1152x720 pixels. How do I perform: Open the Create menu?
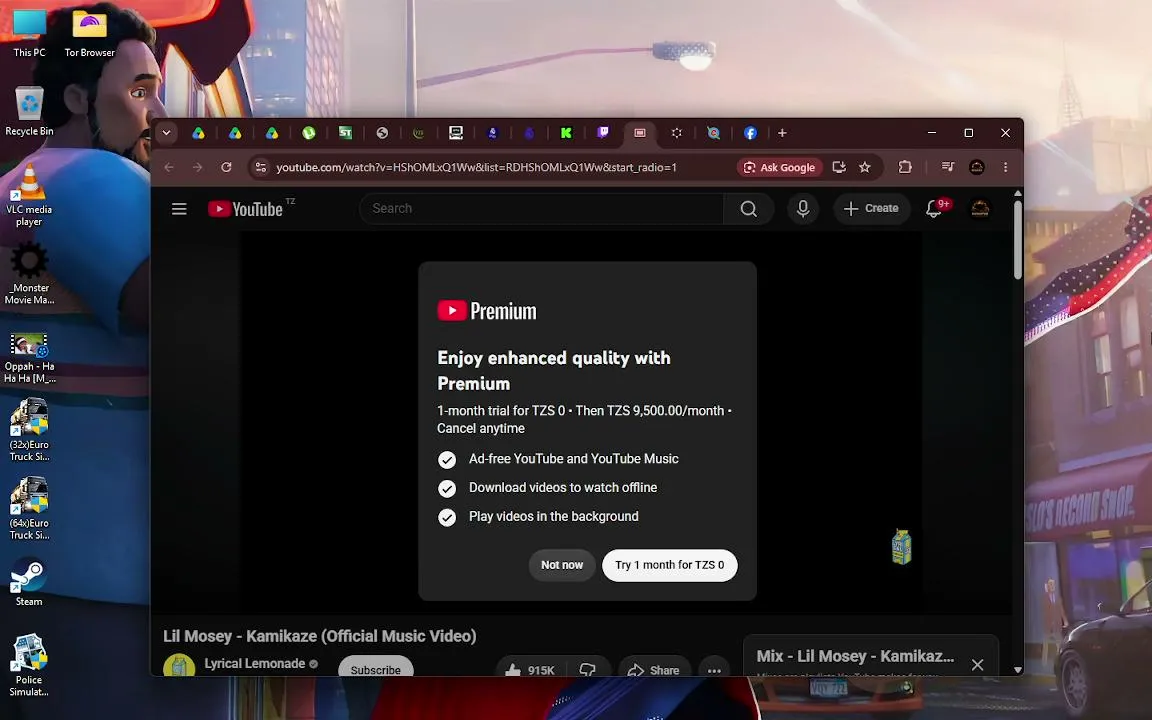(x=871, y=209)
